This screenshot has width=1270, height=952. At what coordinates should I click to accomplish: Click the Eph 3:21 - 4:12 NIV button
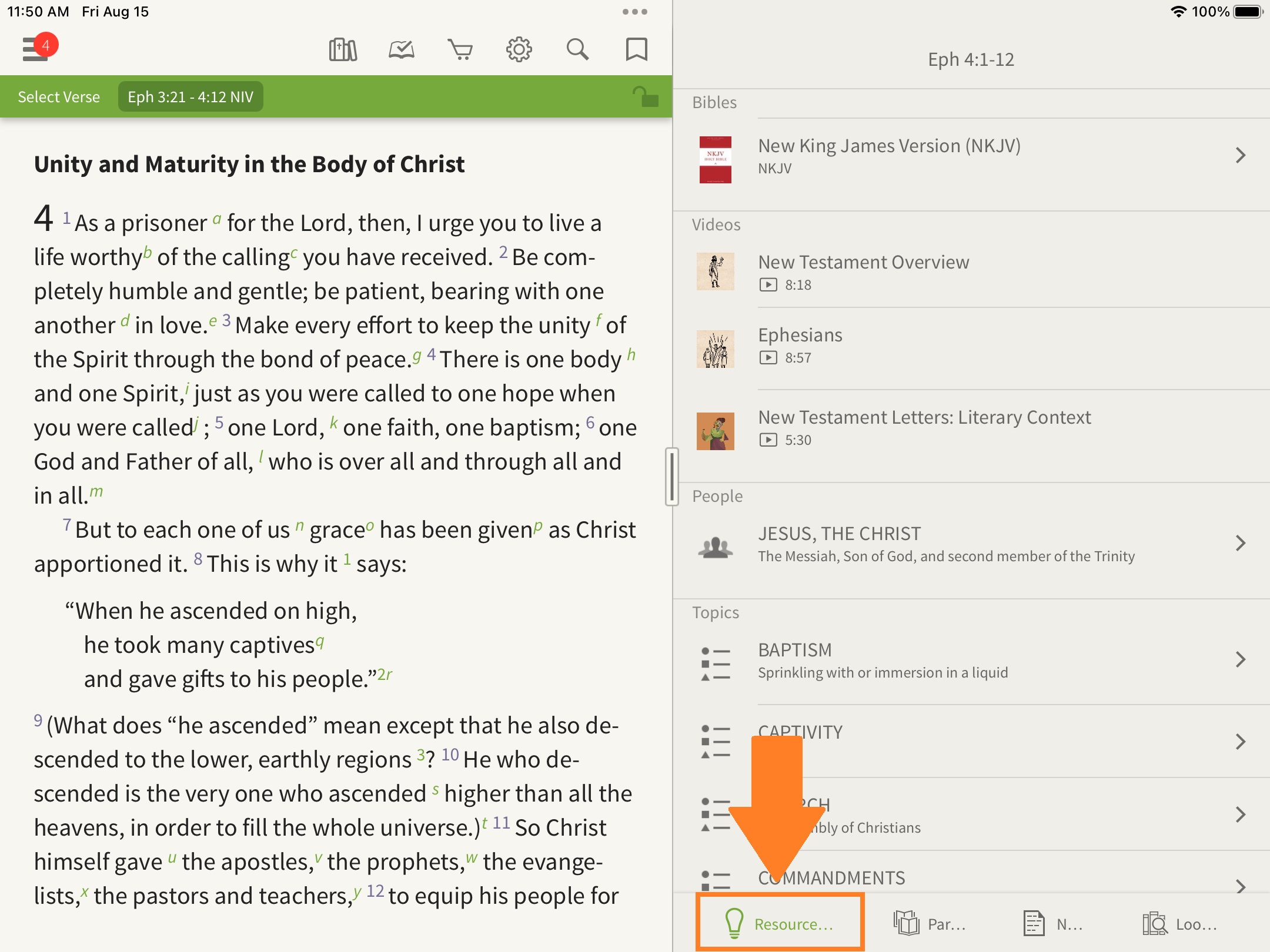[190, 97]
